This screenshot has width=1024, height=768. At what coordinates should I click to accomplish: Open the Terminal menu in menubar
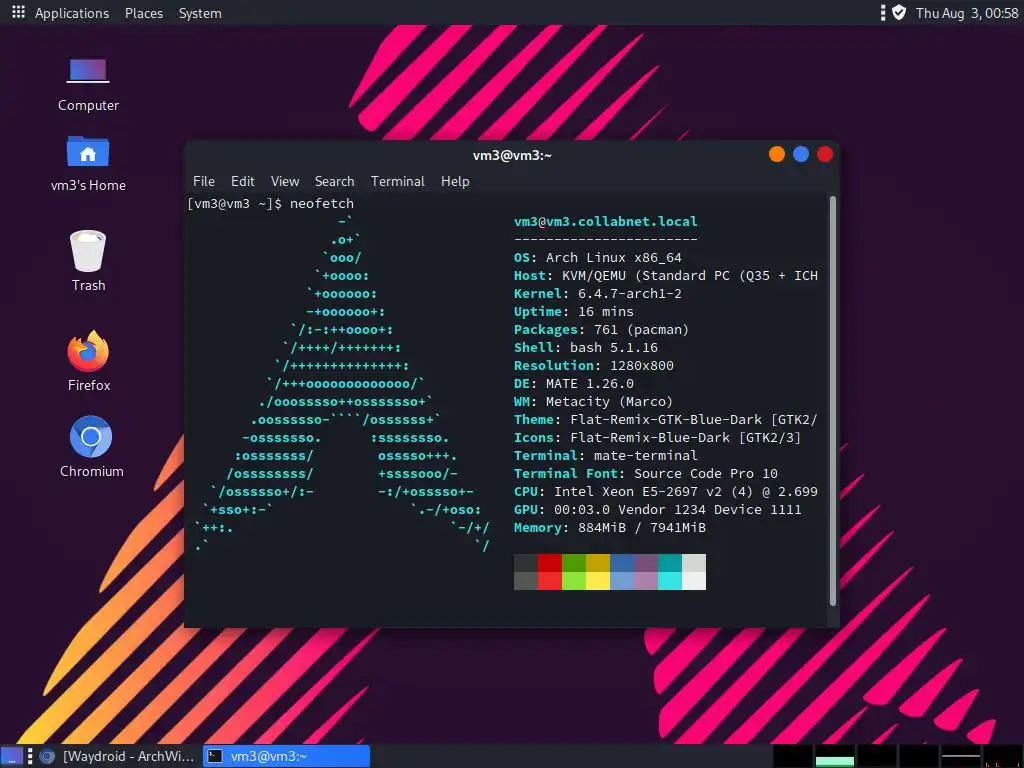click(x=398, y=182)
